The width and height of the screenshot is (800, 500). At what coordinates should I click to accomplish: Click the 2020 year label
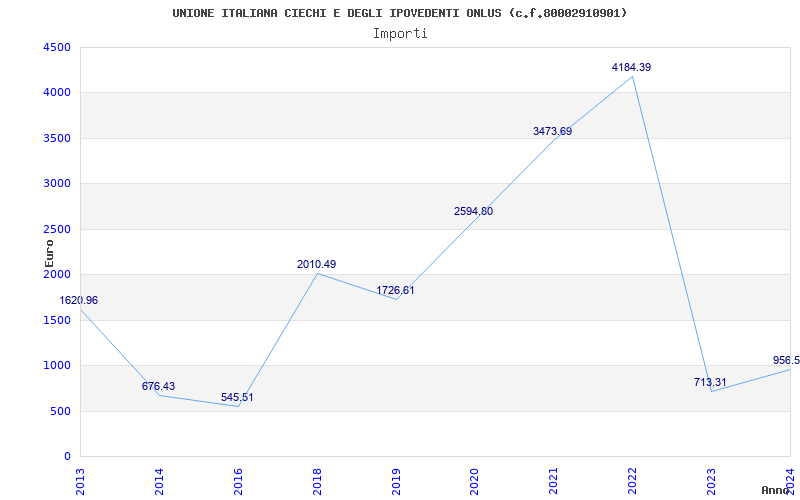pyautogui.click(x=474, y=481)
